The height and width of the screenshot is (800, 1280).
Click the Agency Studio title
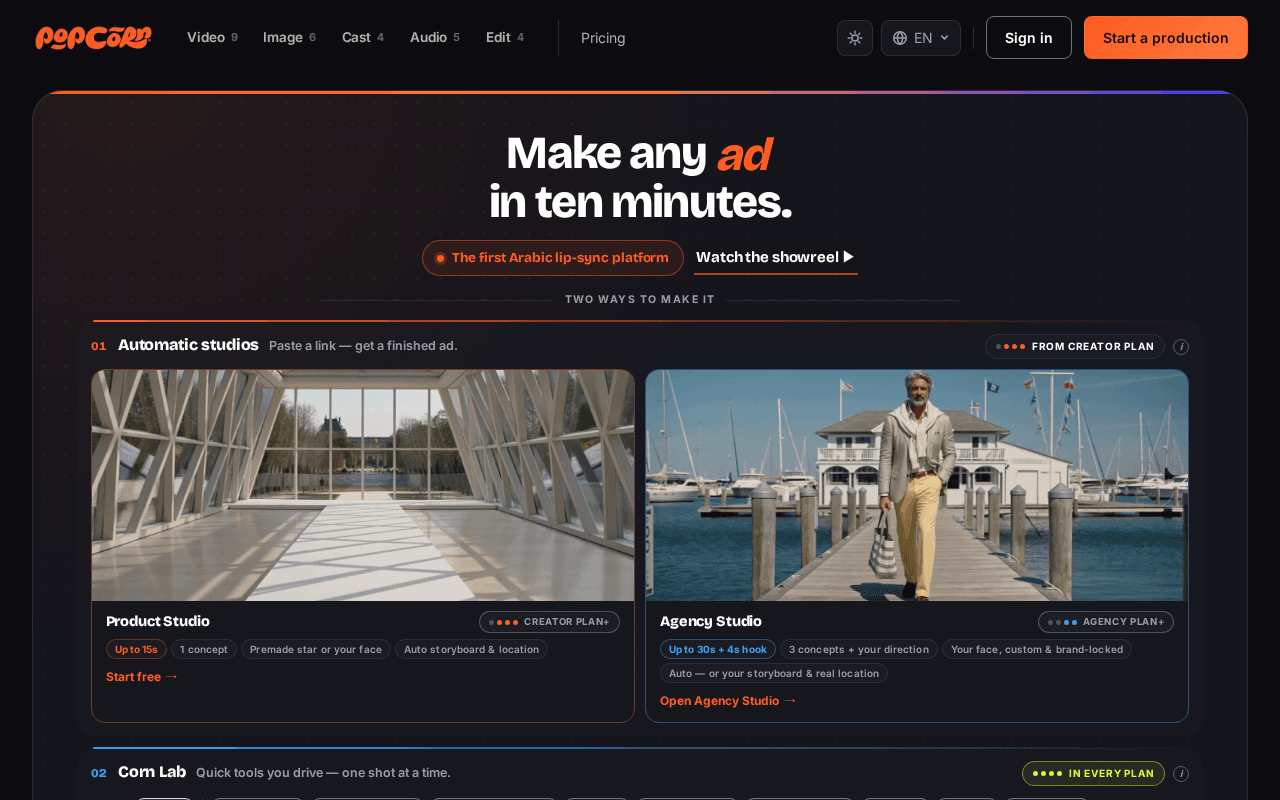(711, 621)
